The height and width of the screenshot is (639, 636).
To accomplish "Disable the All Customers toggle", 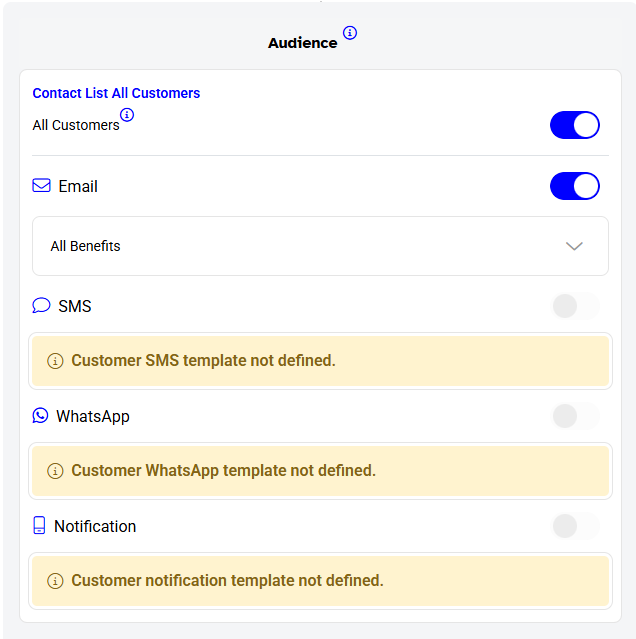I will pos(575,125).
